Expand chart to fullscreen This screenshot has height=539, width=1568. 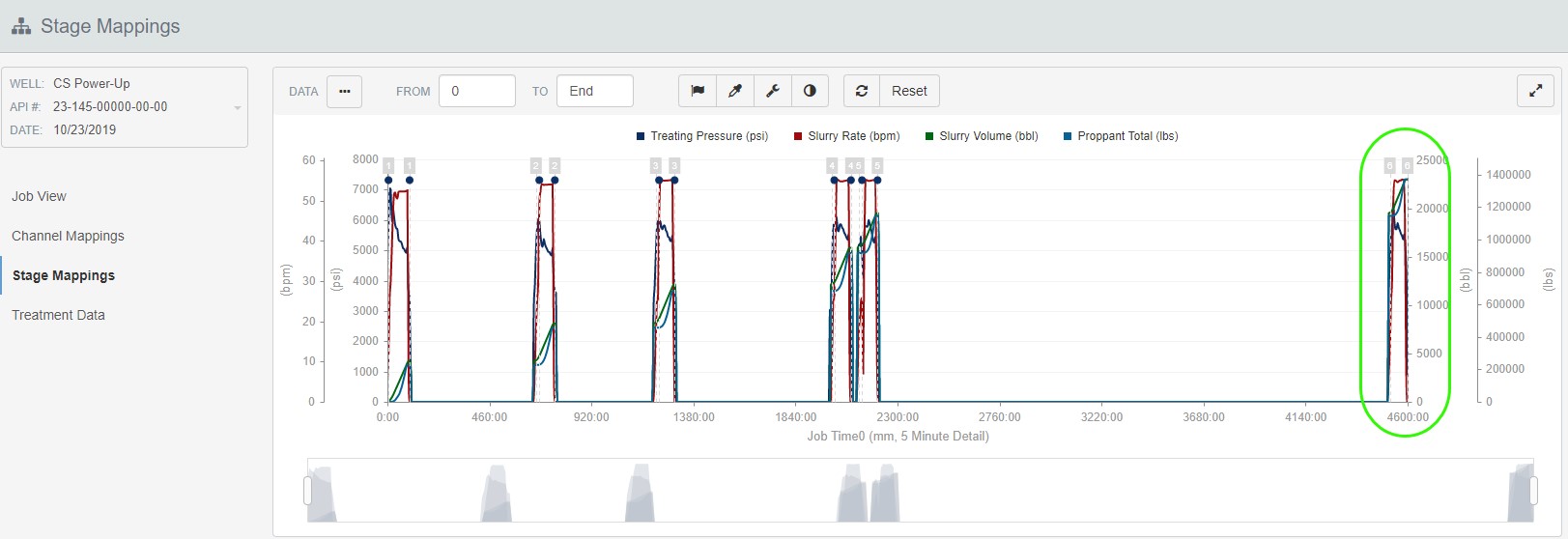(1535, 91)
